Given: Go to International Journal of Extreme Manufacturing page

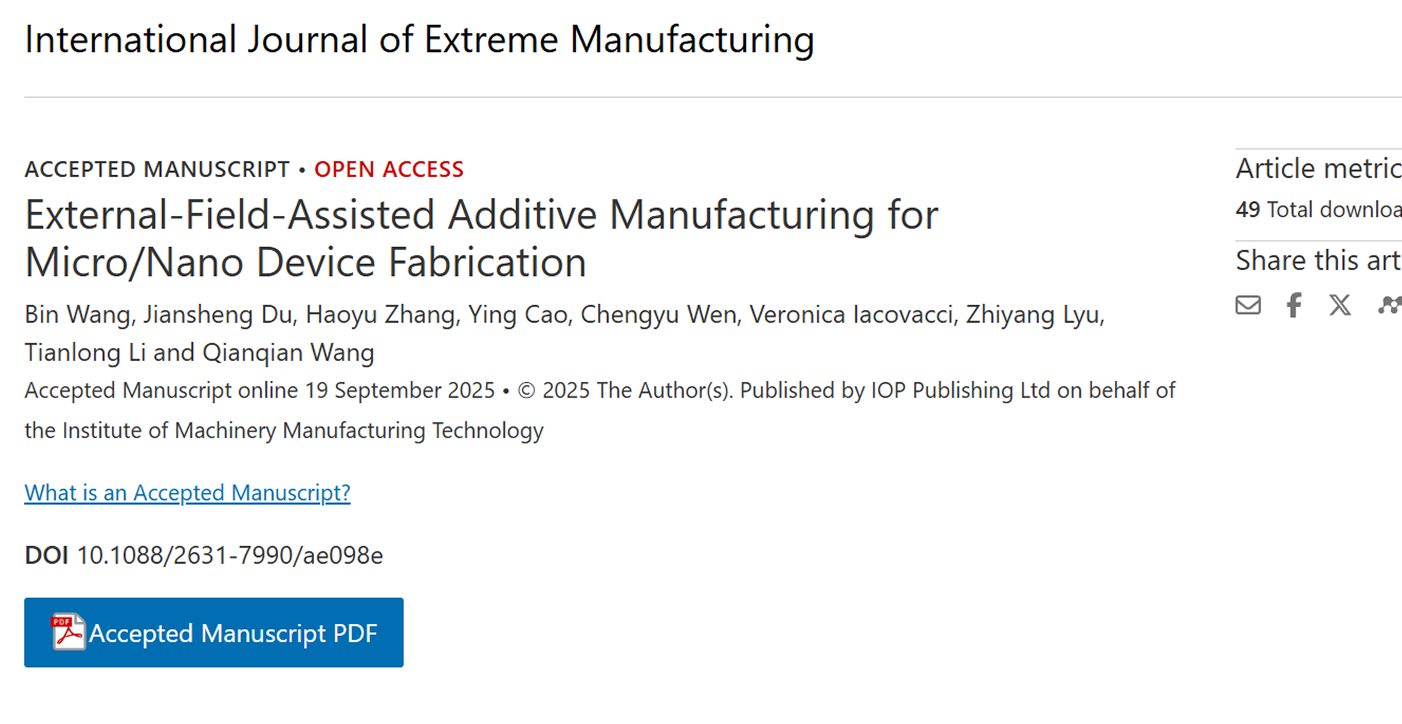Looking at the screenshot, I should tap(419, 40).
